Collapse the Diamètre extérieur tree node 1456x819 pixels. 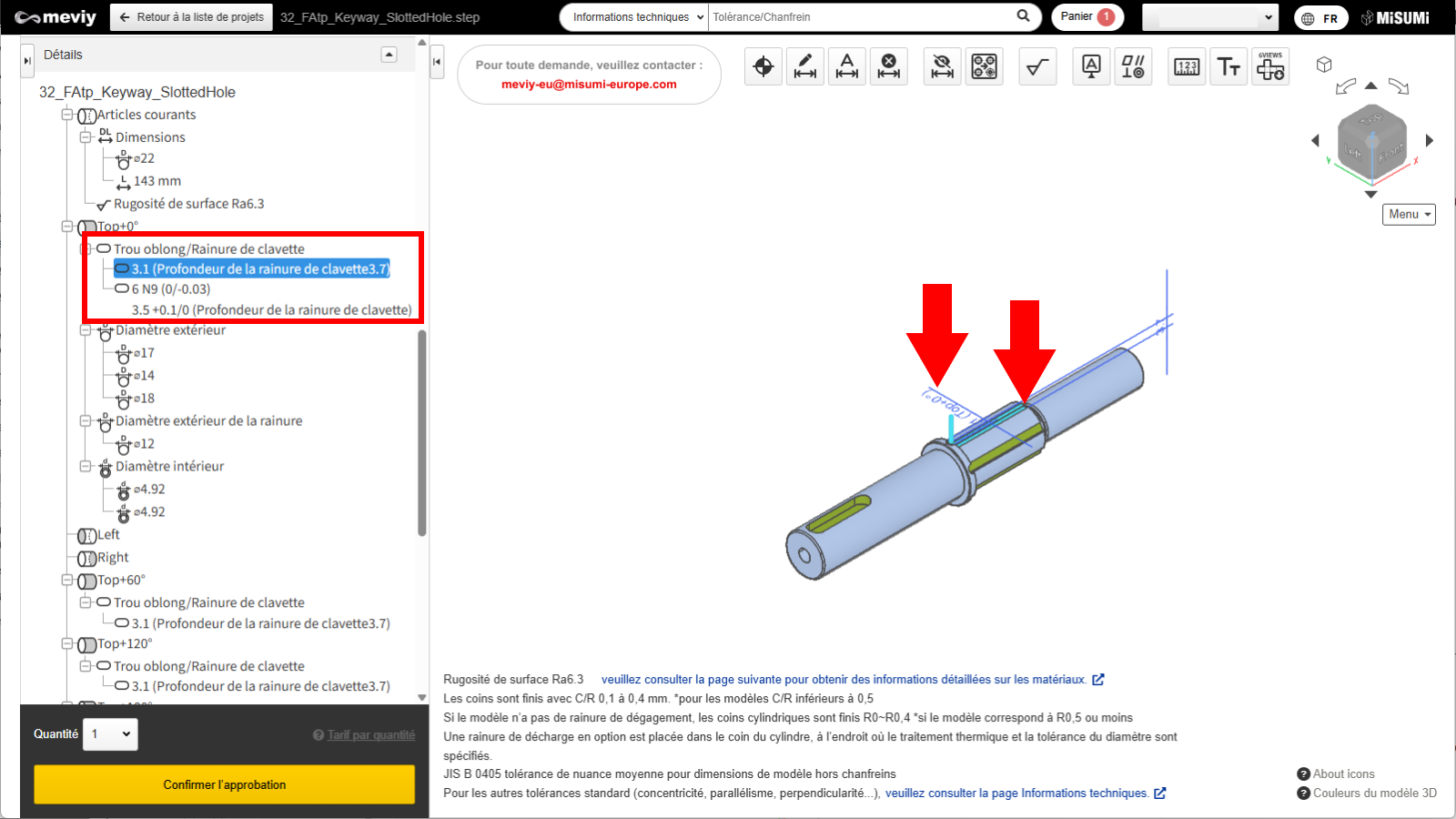pos(86,330)
